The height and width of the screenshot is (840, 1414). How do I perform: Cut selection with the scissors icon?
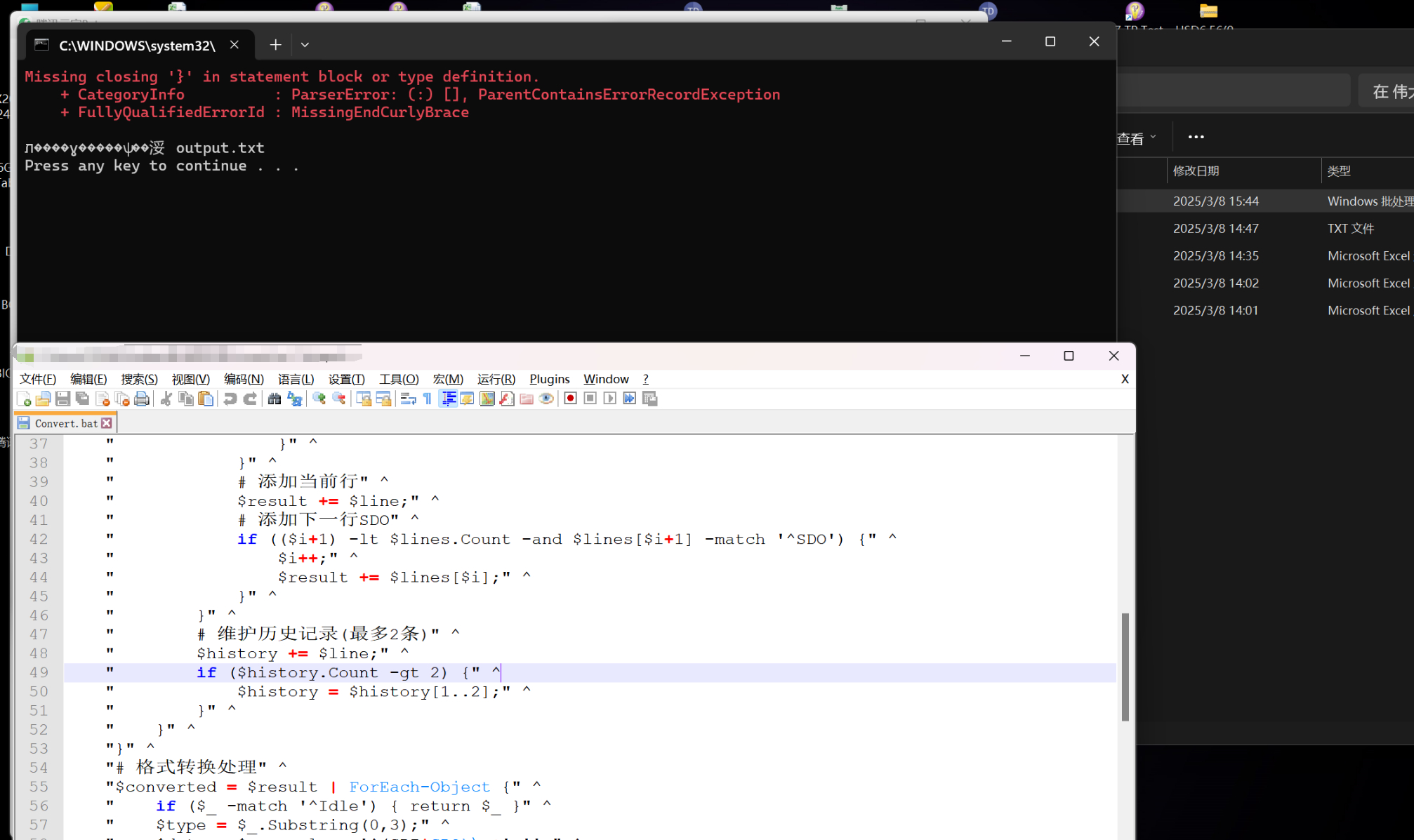(166, 399)
